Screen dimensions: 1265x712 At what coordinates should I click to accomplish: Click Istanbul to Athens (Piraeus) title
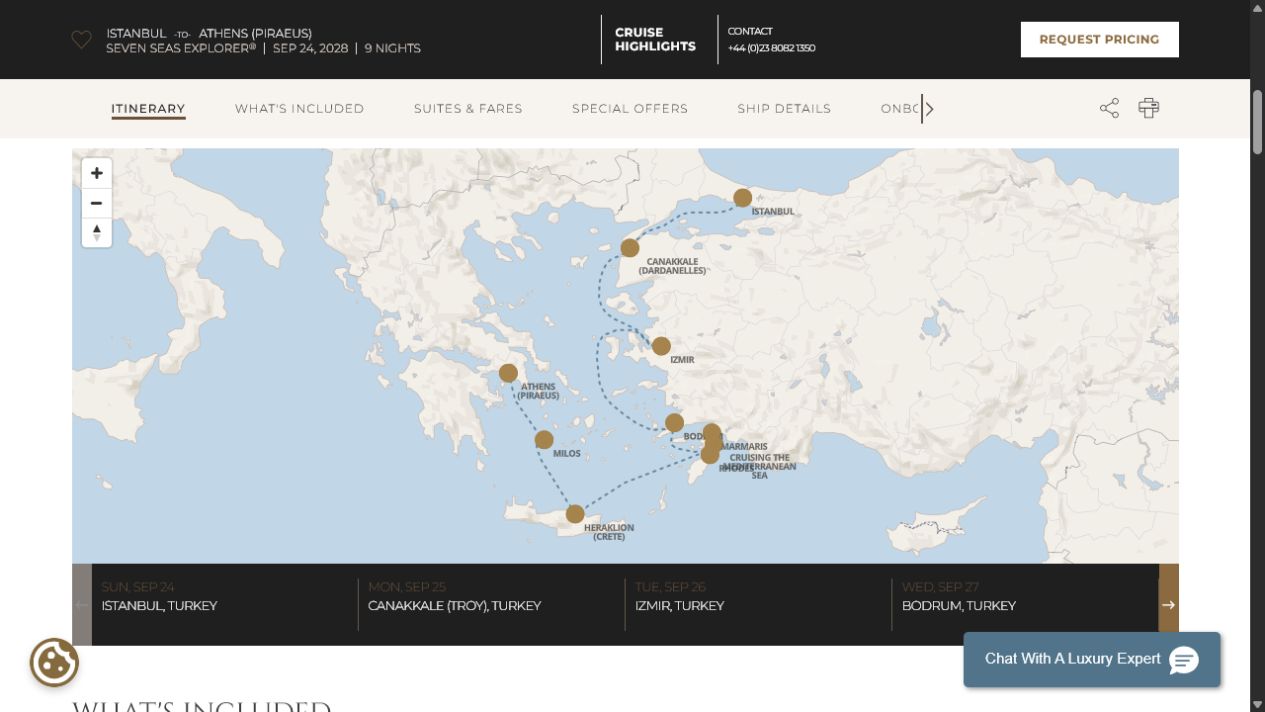[209, 33]
